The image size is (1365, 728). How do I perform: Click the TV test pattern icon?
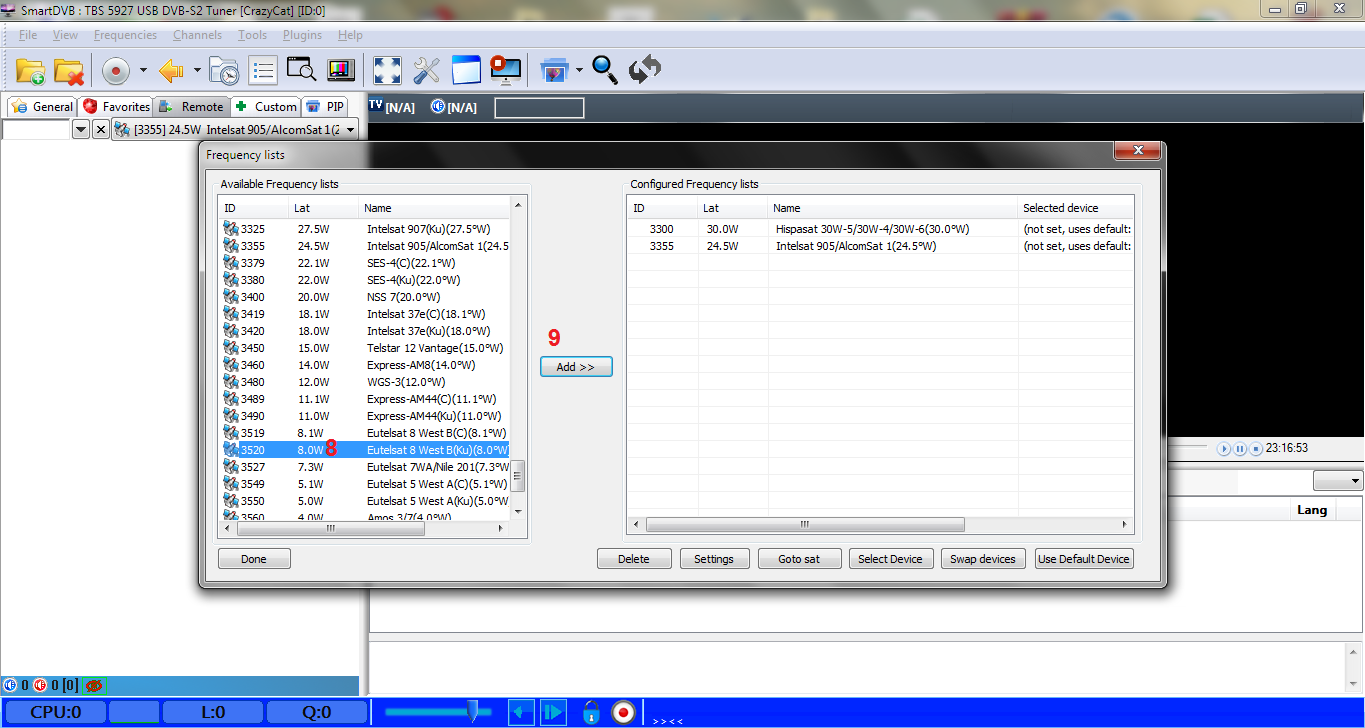[340, 70]
